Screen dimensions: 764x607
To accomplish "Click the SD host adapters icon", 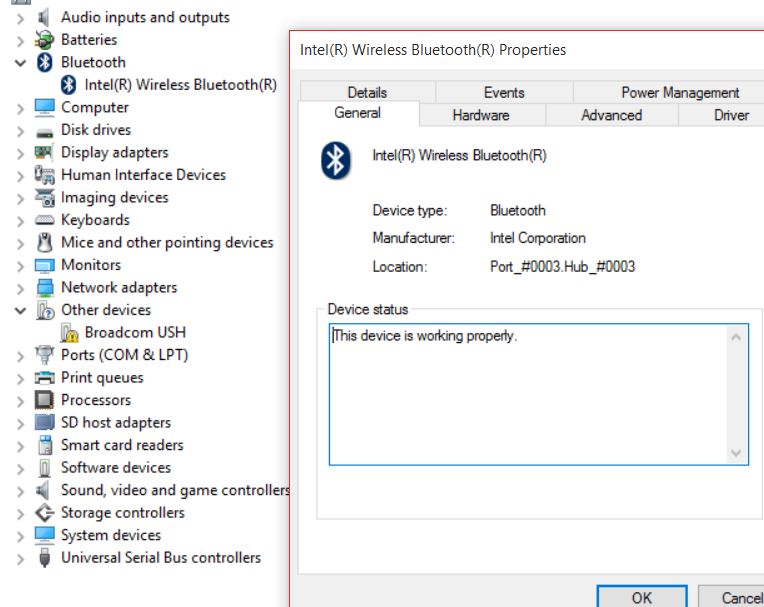I will click(x=44, y=422).
